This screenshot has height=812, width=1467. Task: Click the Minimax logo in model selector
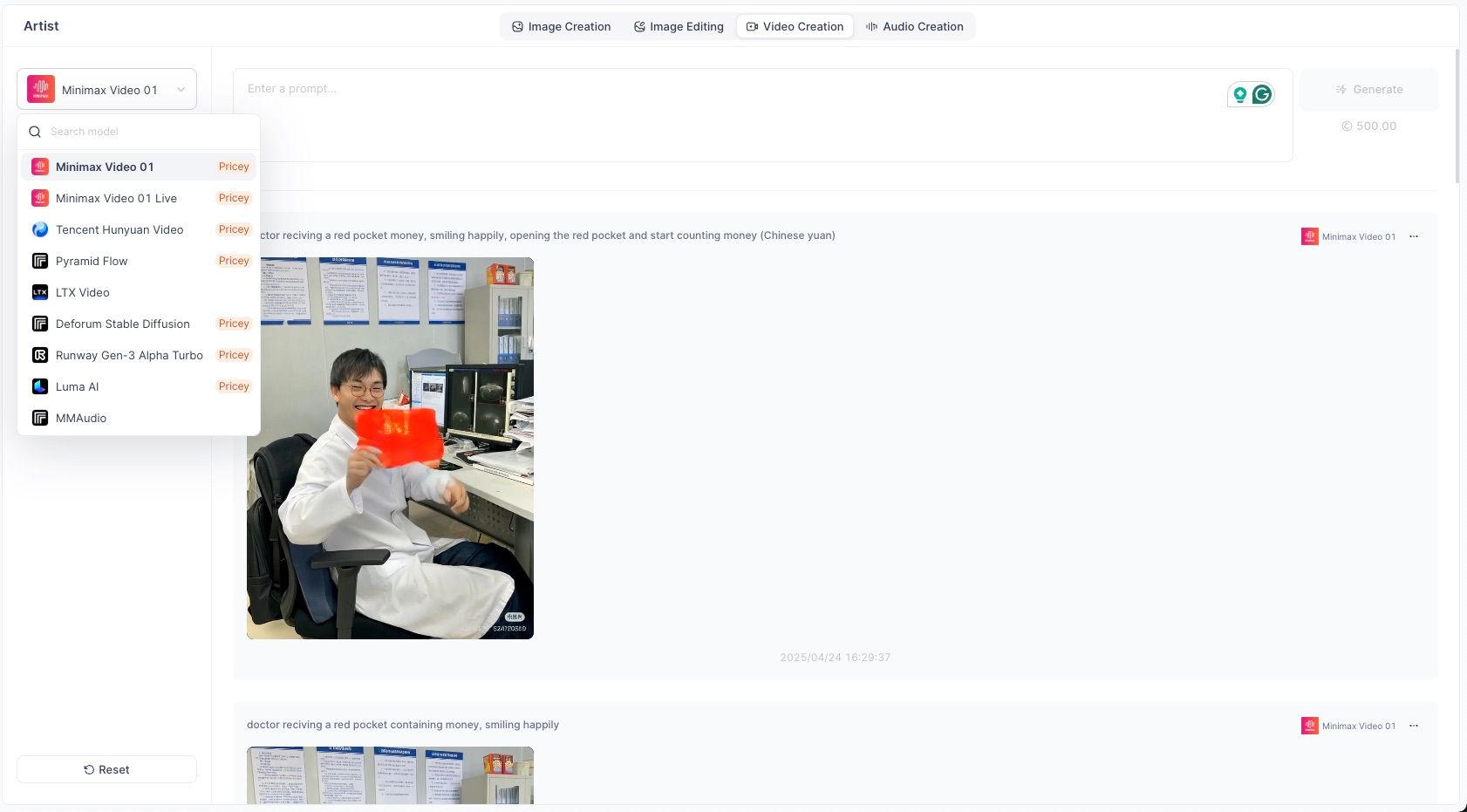click(x=41, y=89)
